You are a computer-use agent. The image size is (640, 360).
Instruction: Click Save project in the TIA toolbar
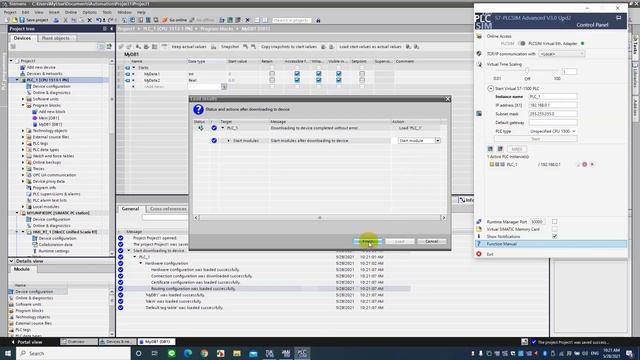pyautogui.click(x=34, y=20)
